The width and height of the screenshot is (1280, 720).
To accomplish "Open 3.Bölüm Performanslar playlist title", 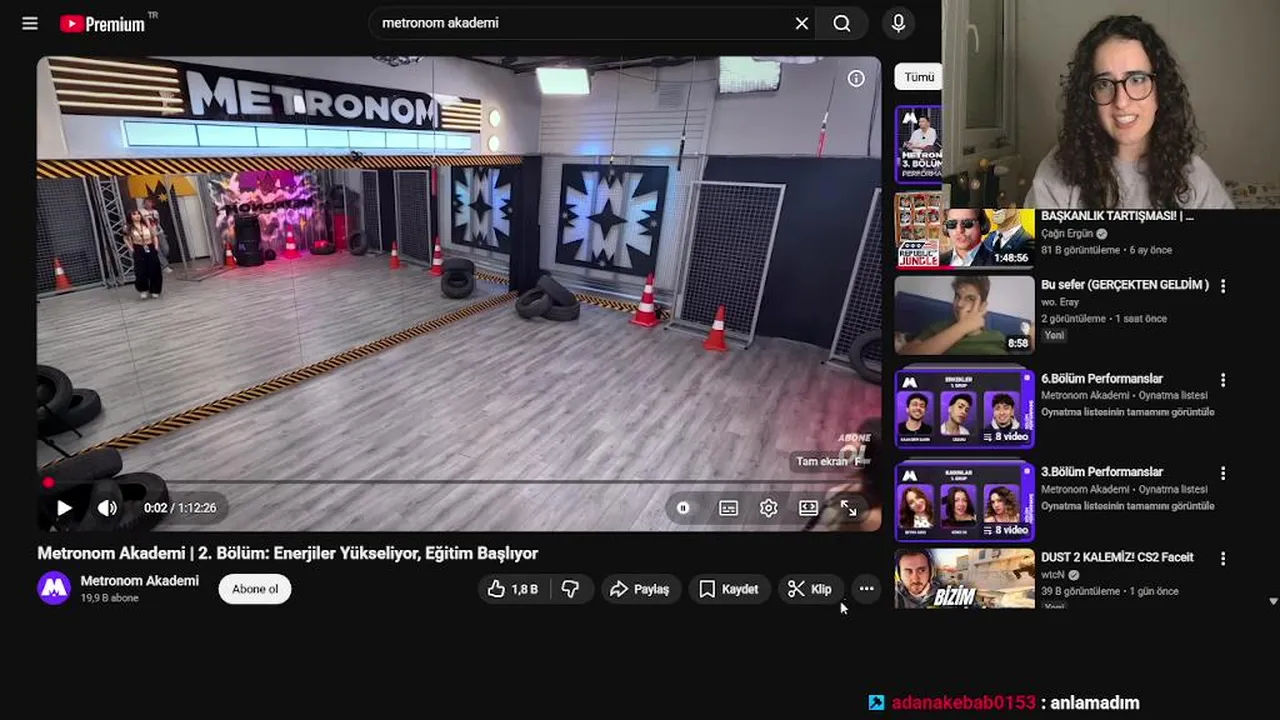I will coord(1102,472).
